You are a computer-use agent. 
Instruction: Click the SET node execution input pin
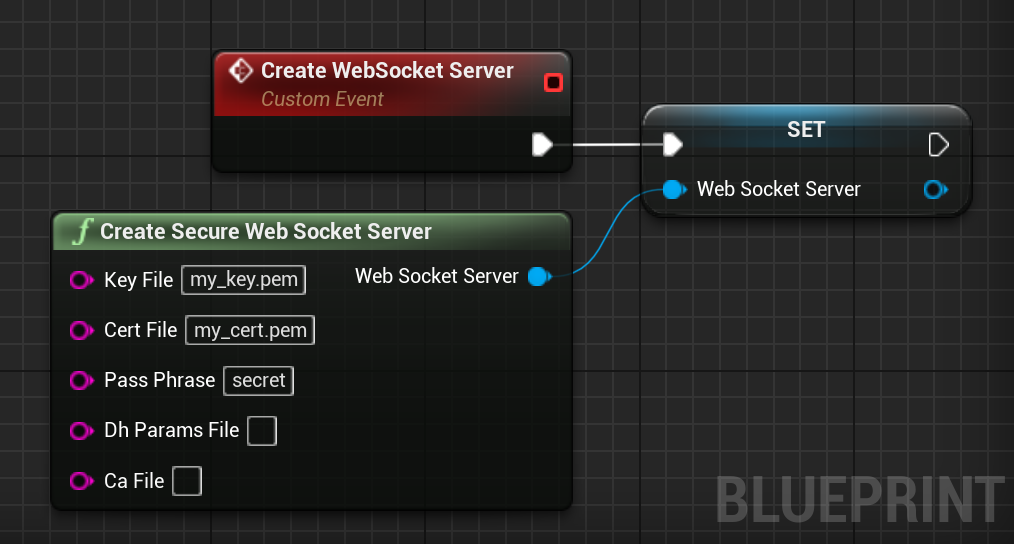[673, 144]
